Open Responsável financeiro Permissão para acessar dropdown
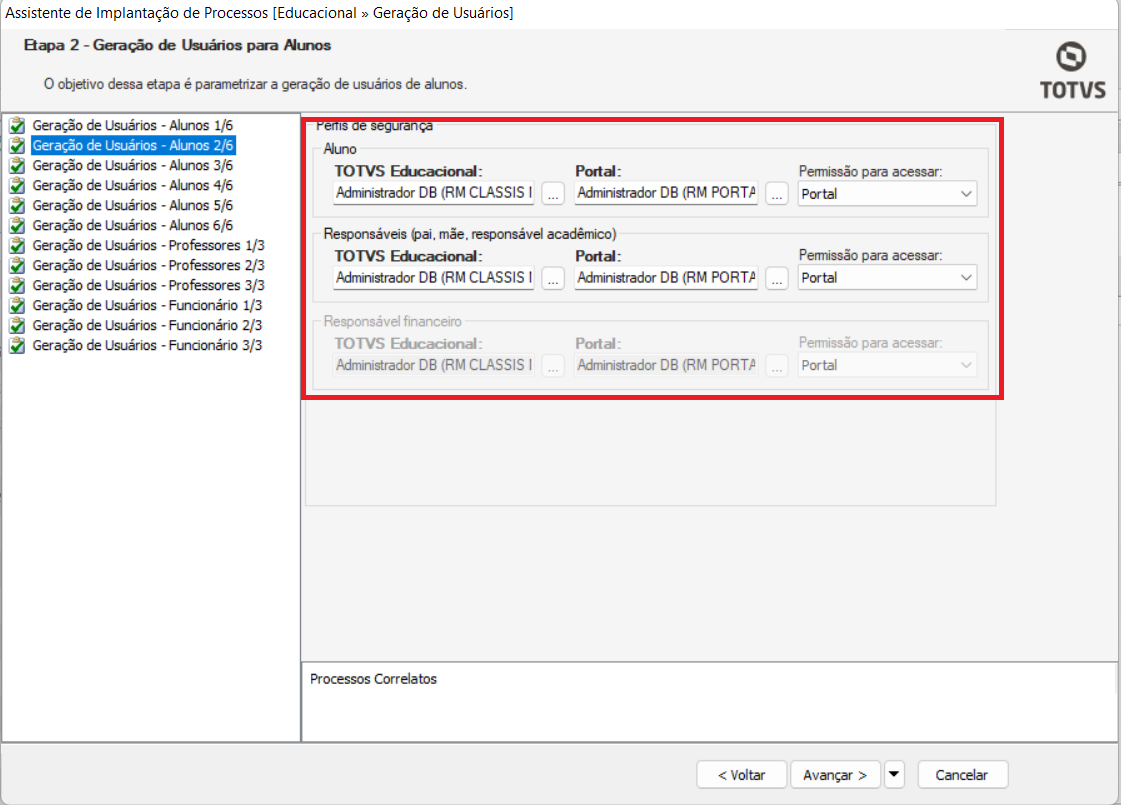The width and height of the screenshot is (1121, 805). 887,365
